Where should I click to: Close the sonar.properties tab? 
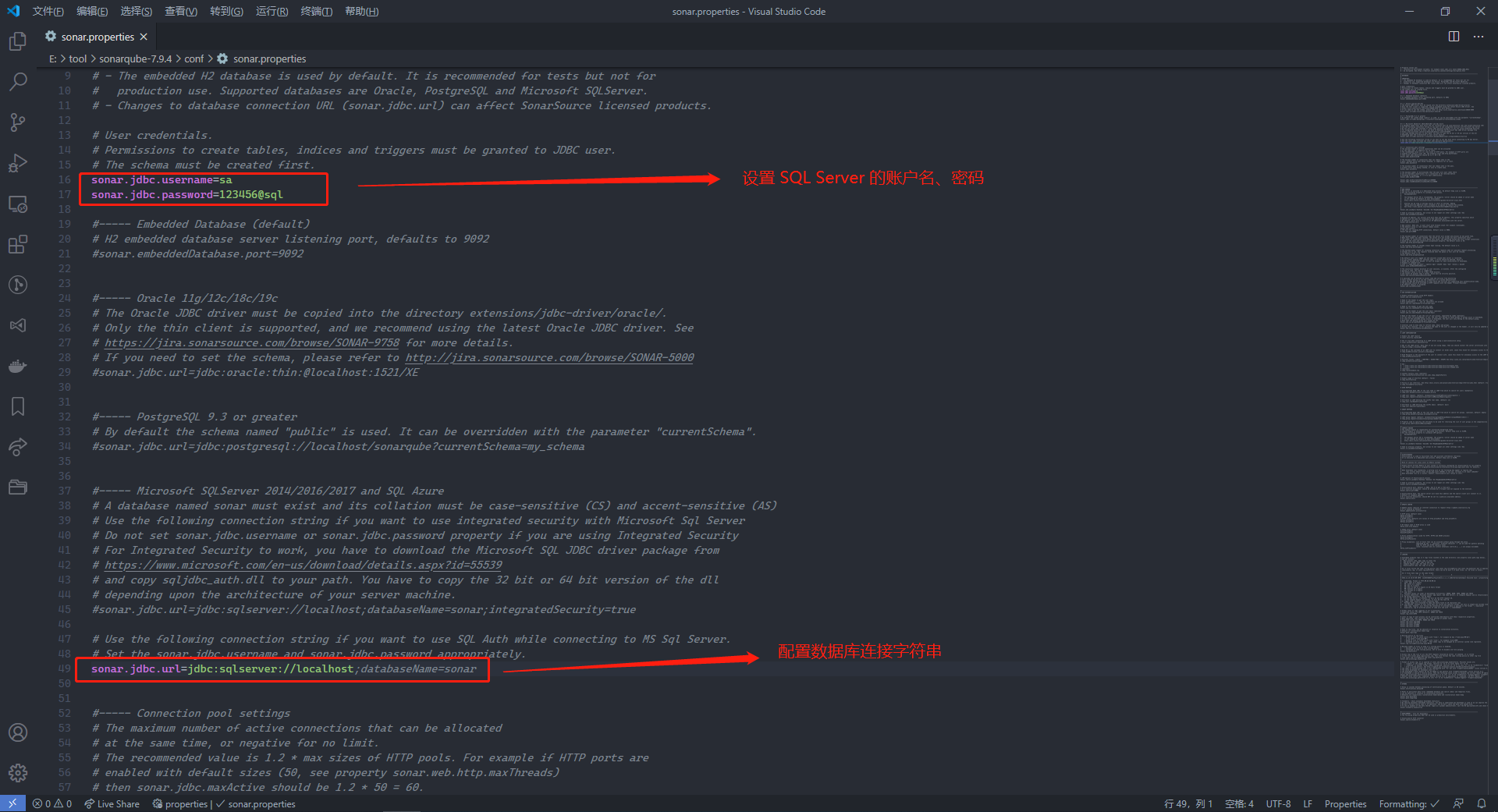click(144, 37)
